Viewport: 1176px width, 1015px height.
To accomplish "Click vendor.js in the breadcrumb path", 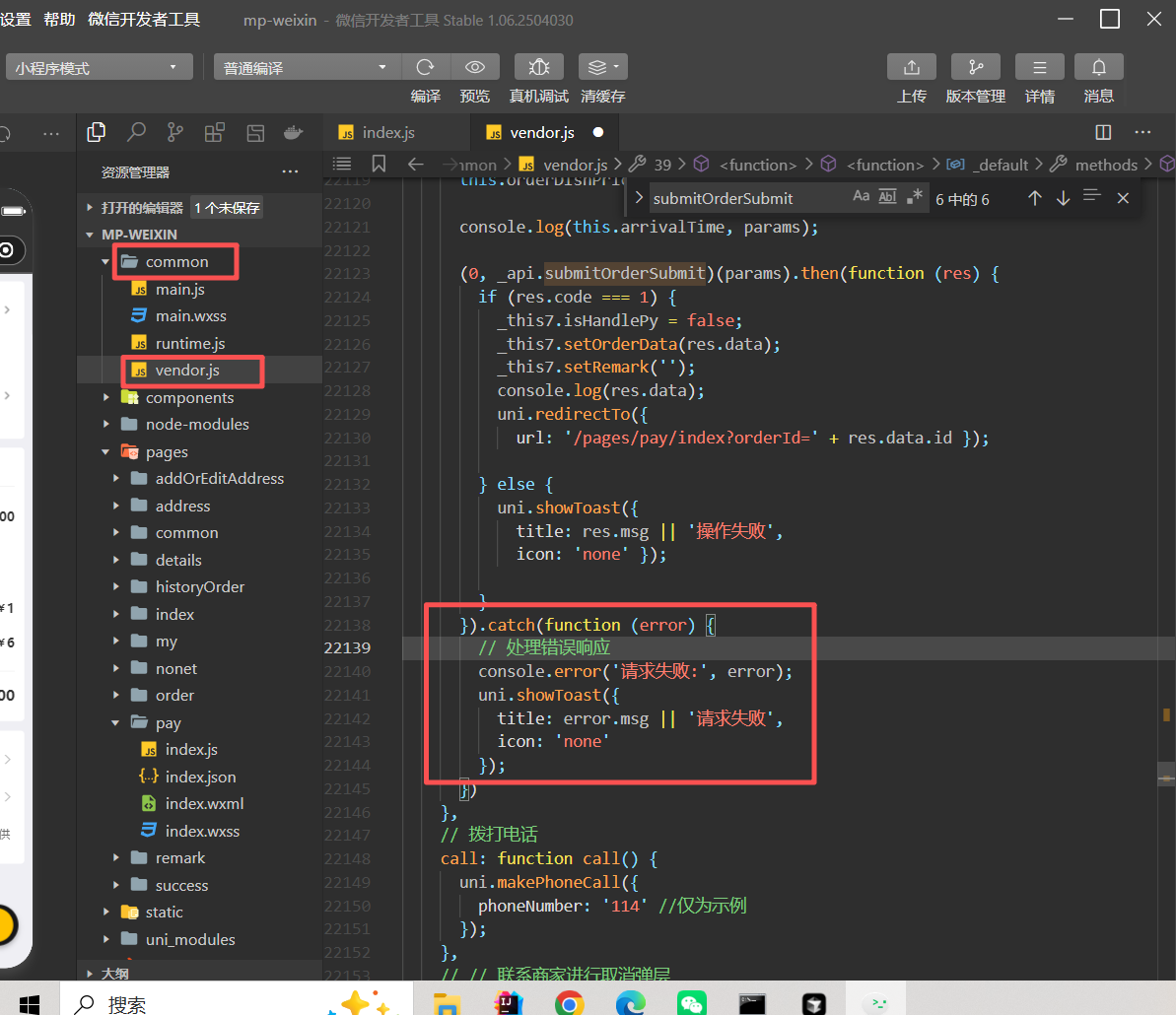I will tap(576, 165).
